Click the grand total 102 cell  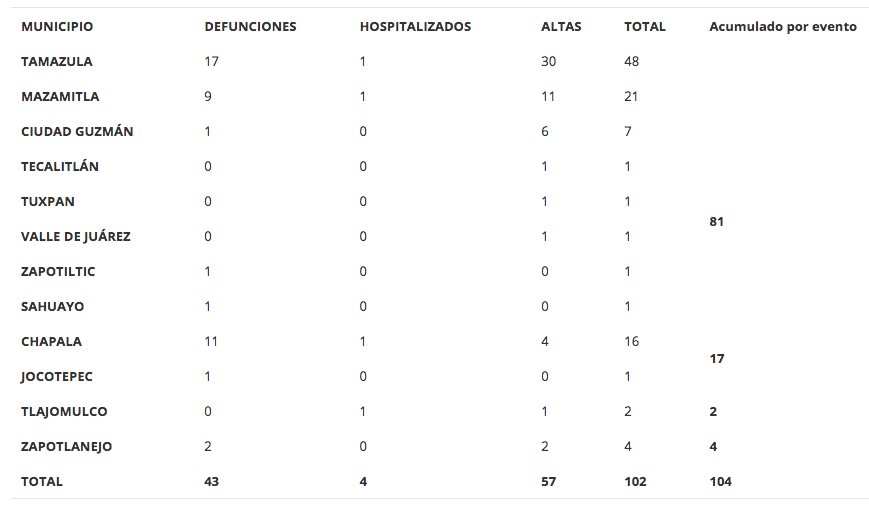click(635, 482)
